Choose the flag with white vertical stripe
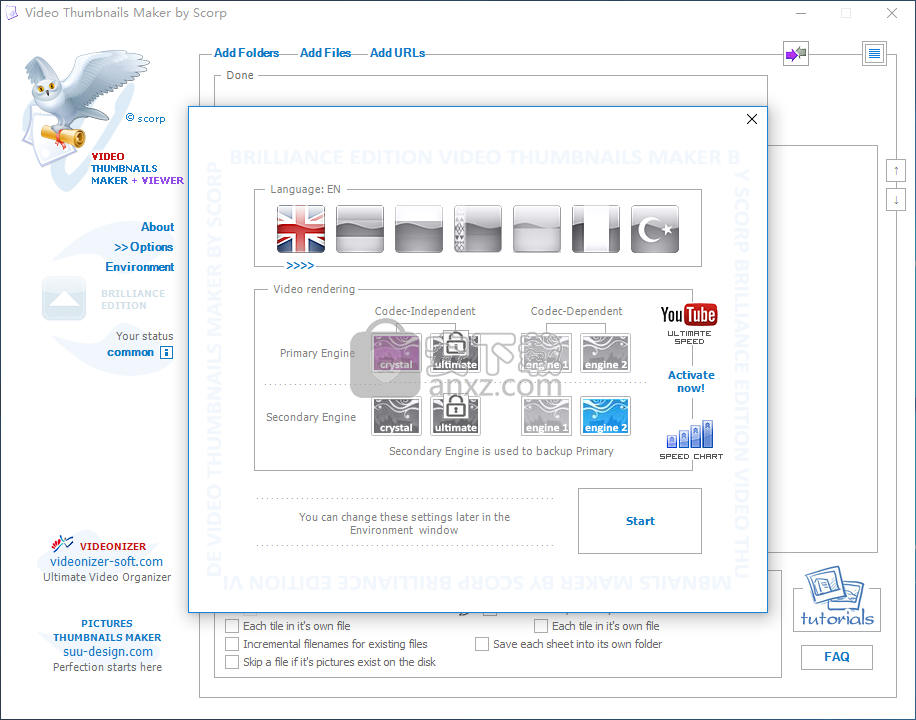Screen dimensions: 916x720 point(596,229)
